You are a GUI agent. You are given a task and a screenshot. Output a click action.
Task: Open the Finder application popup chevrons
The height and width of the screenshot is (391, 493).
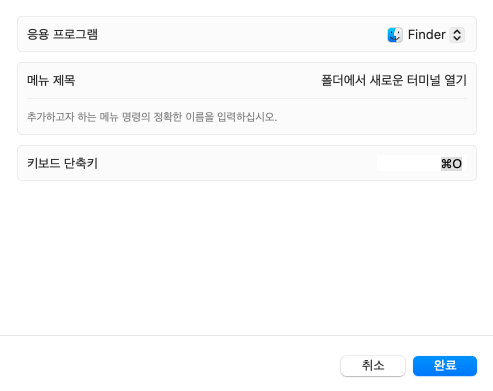point(457,35)
